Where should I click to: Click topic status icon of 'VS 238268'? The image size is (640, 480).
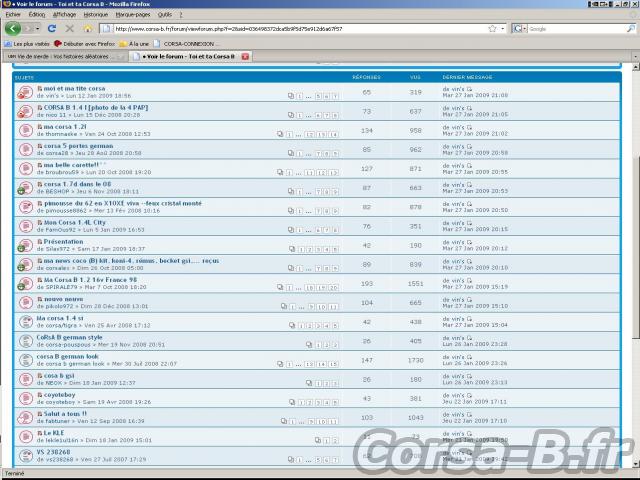click(26, 456)
